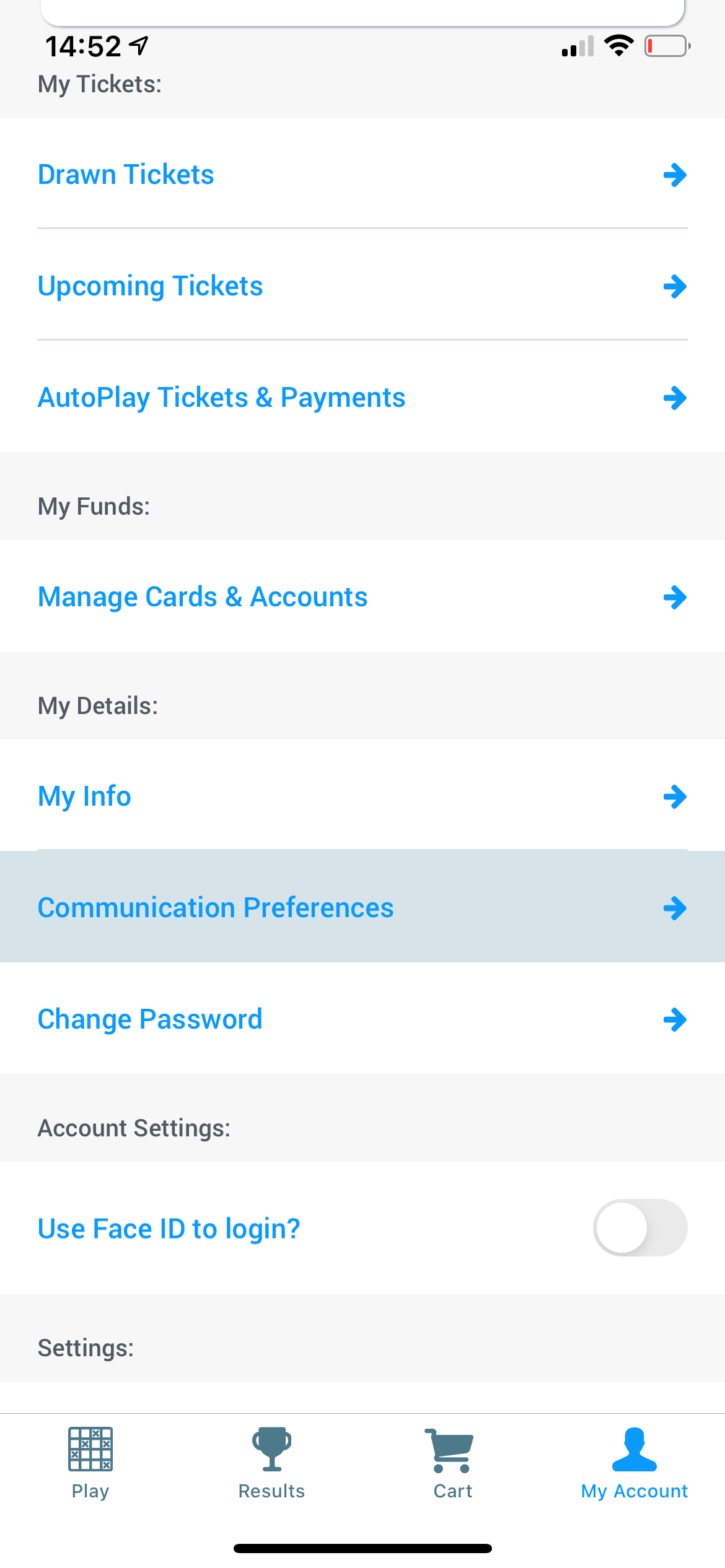Tap the Play grid icon
Viewport: 725px width, 1568px height.
click(90, 1448)
